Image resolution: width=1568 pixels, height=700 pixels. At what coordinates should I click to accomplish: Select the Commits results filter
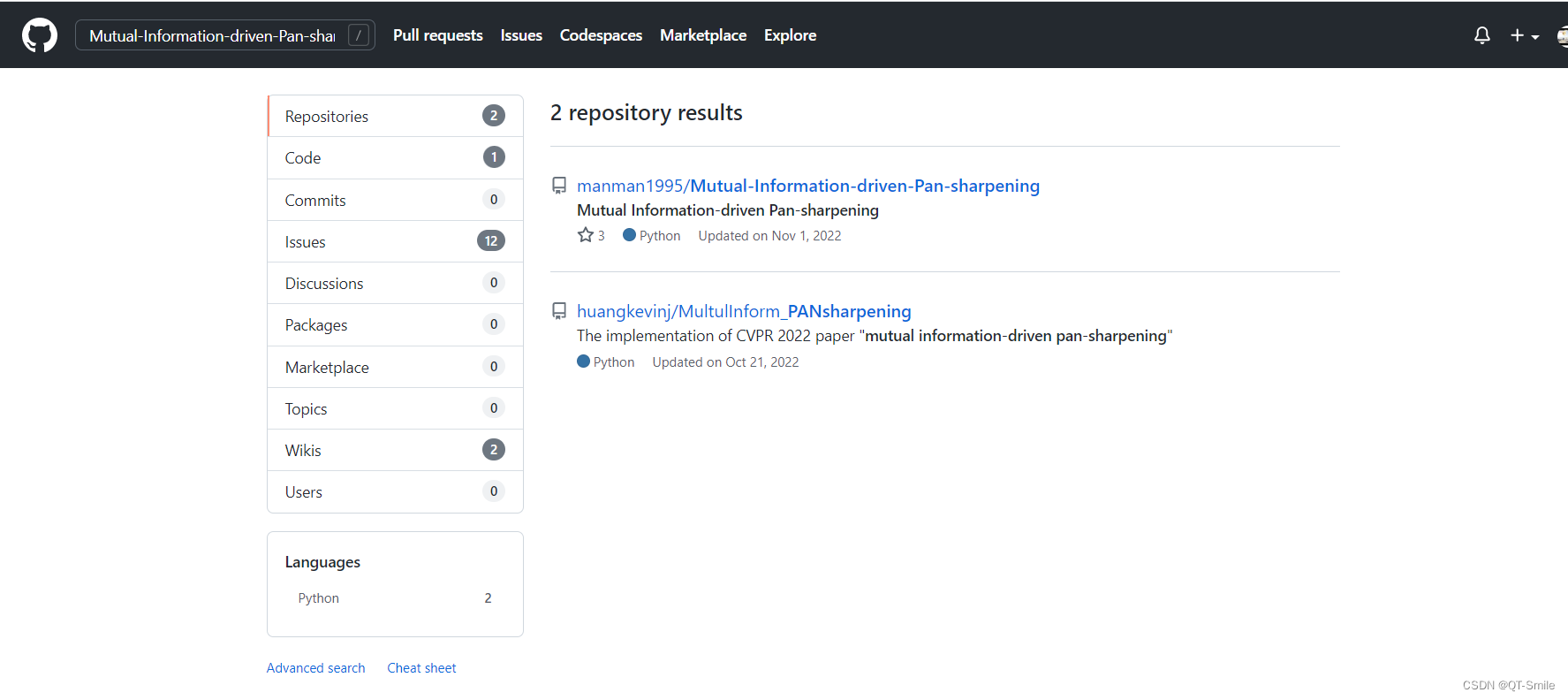(395, 200)
